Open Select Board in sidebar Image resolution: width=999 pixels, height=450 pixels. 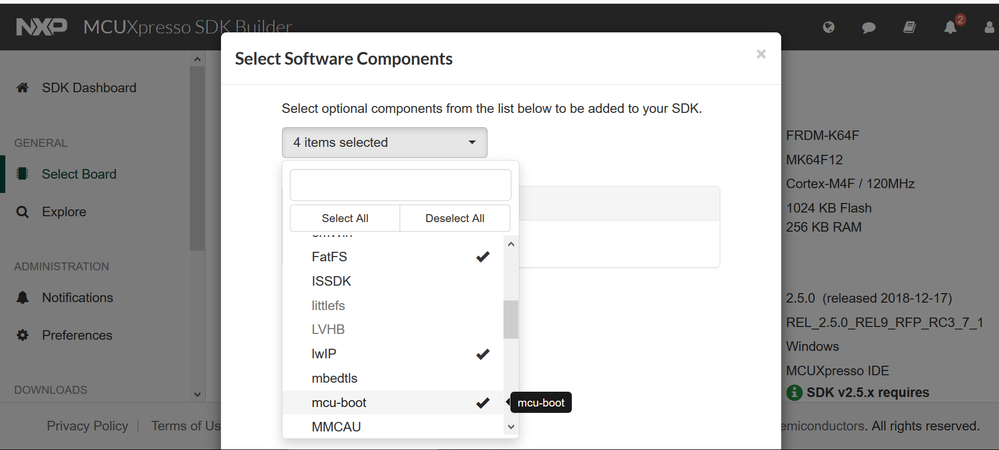79,174
